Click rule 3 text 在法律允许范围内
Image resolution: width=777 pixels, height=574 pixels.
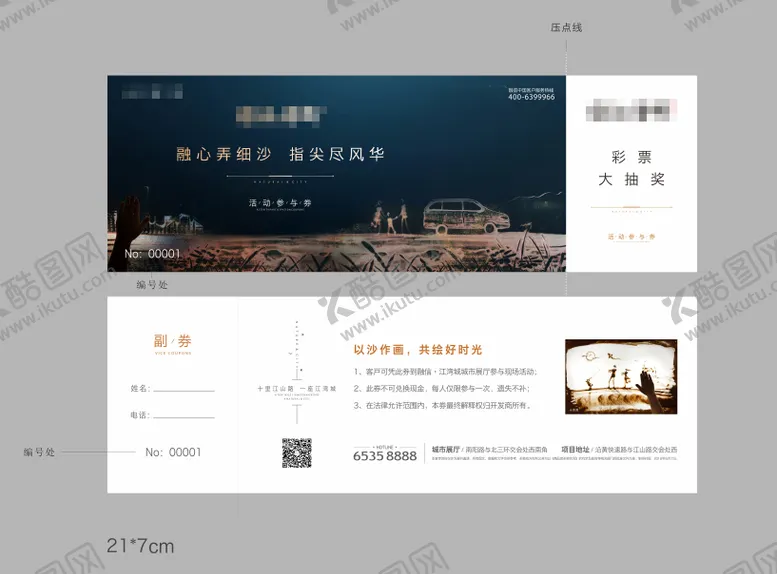pos(443,405)
